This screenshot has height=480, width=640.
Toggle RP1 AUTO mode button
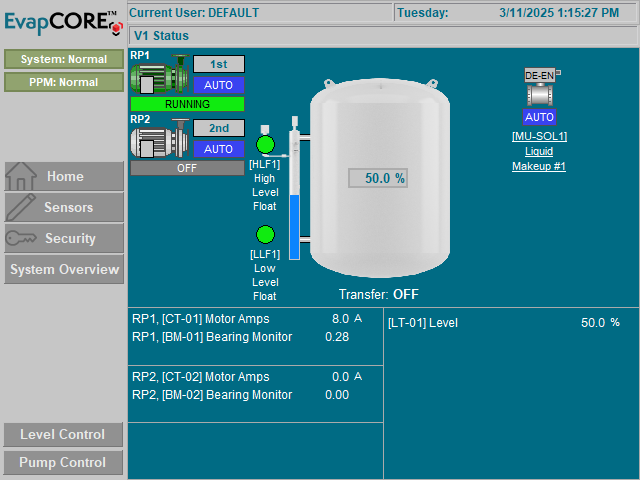point(219,85)
